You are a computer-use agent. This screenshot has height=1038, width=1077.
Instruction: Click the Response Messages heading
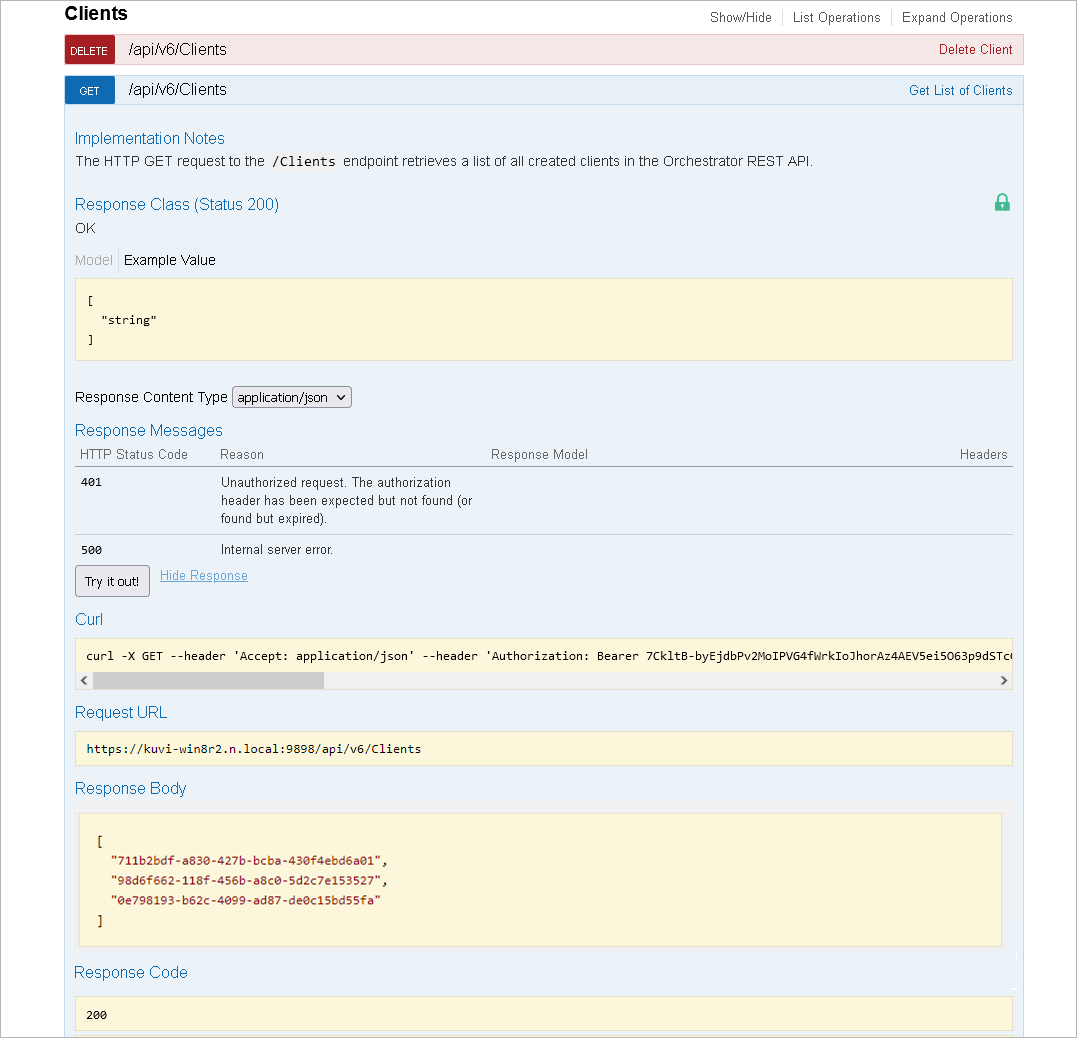[x=148, y=430]
